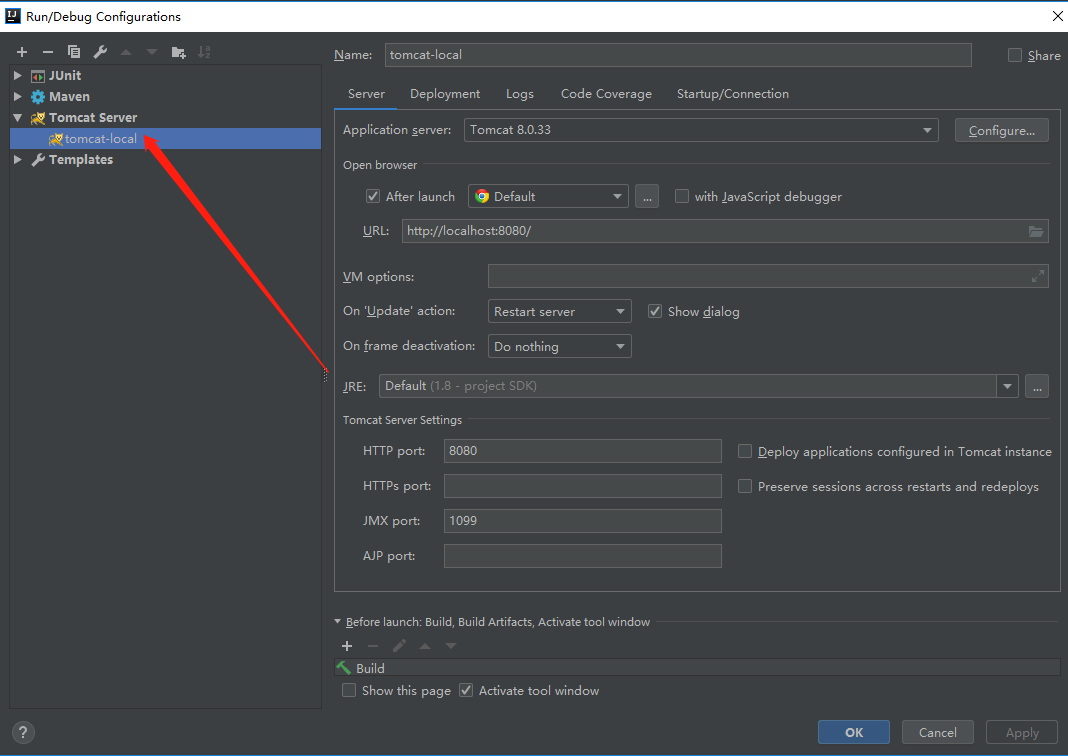Click the Build hammer icon

(344, 668)
